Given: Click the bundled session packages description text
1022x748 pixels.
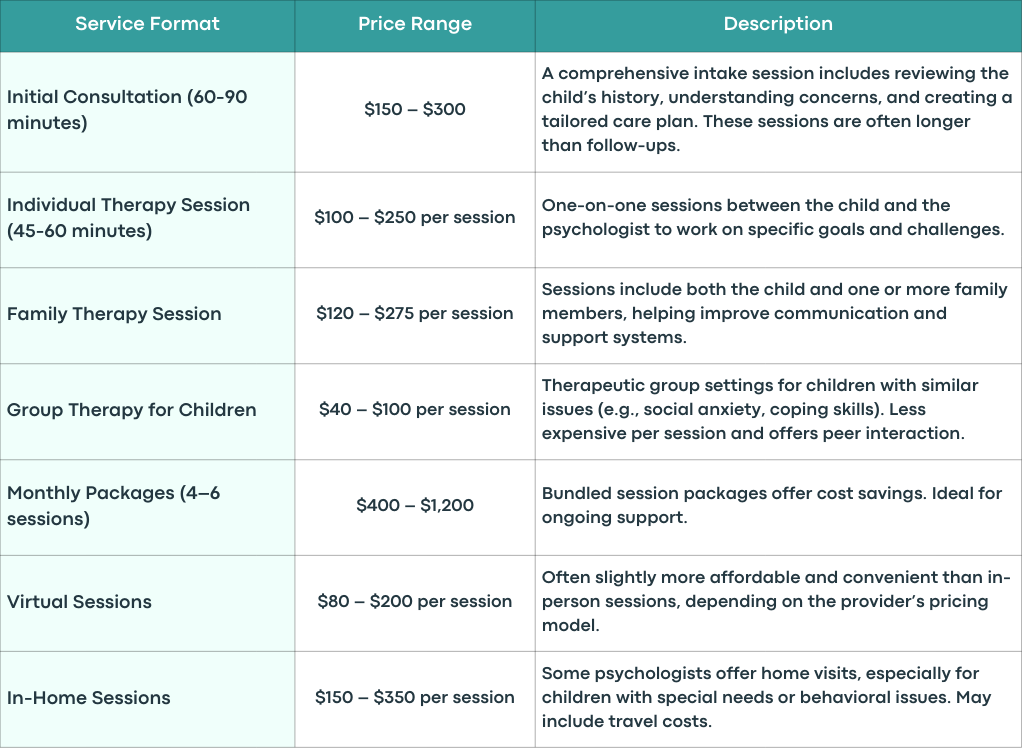Looking at the screenshot, I should 772,506.
